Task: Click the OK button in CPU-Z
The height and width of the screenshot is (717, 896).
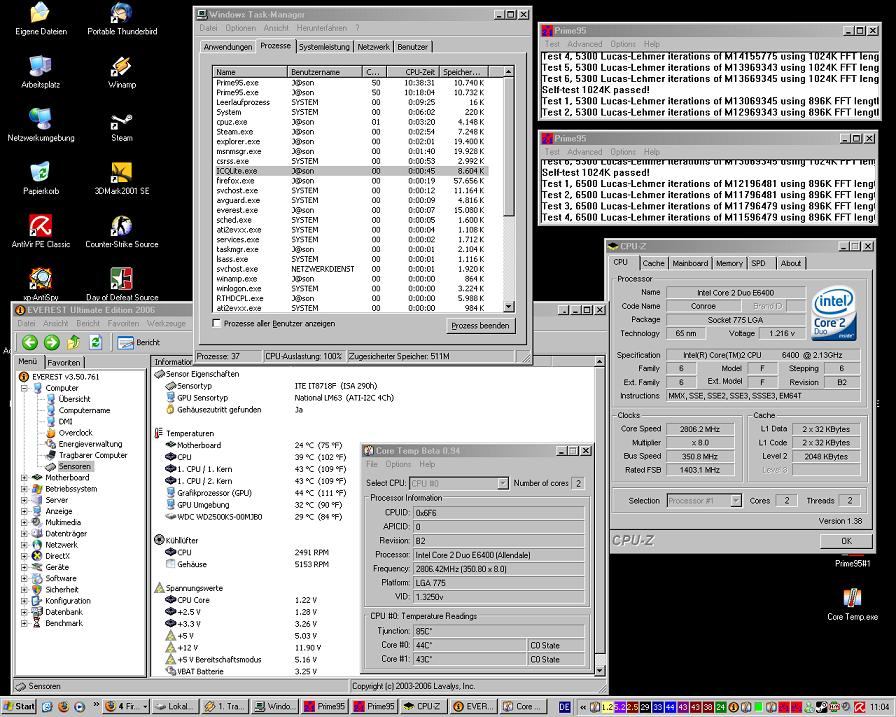Action: click(846, 541)
